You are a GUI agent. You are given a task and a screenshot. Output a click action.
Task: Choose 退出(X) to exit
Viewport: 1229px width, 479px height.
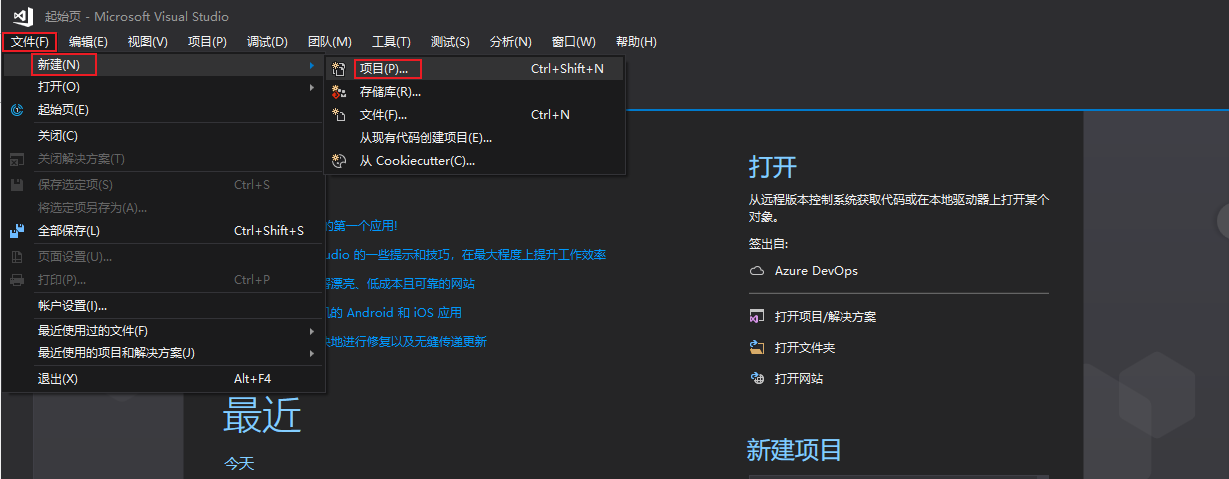click(164, 379)
